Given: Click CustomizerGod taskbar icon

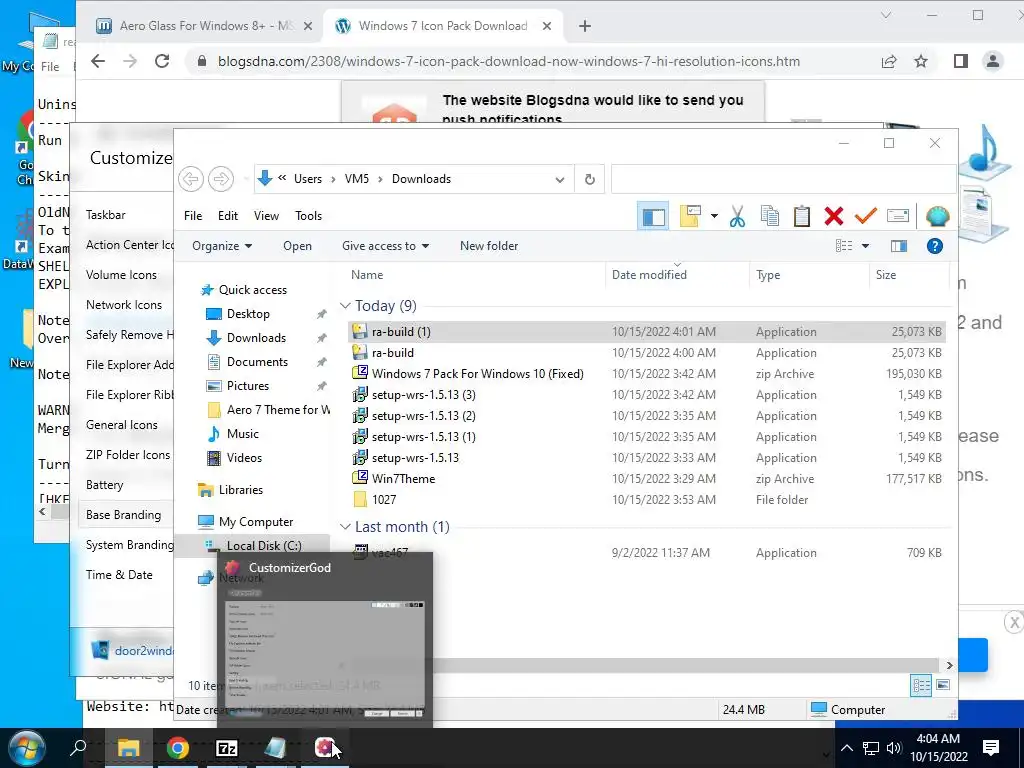Looking at the screenshot, I should coord(325,748).
